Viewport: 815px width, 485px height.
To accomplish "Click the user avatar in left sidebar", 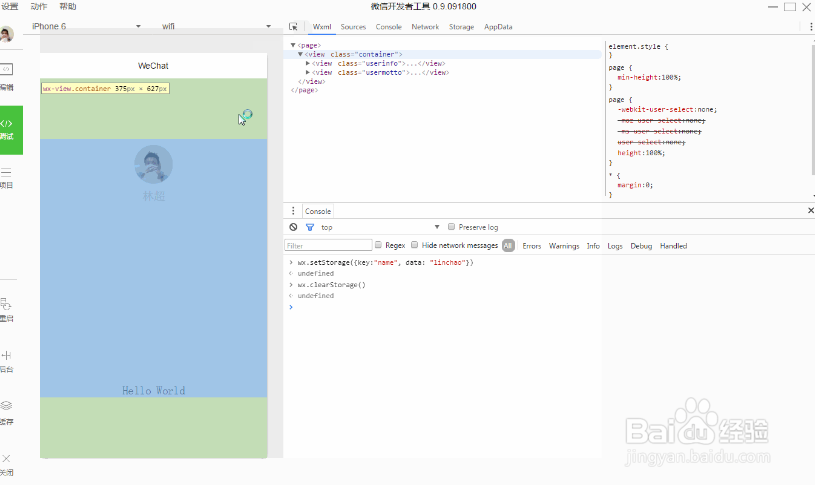I will coord(7,34).
